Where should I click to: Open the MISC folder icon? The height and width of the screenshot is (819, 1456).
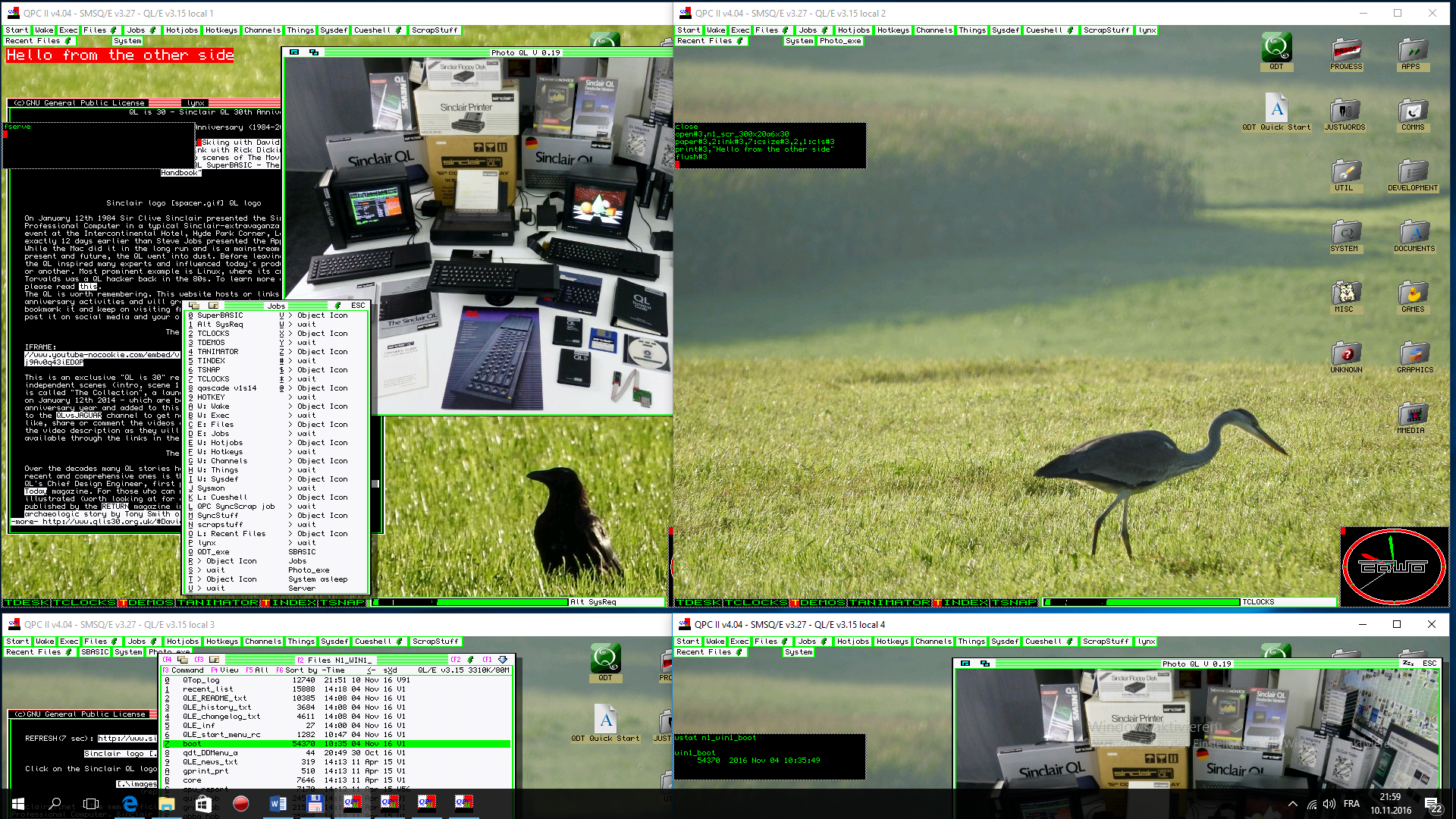coord(1345,296)
